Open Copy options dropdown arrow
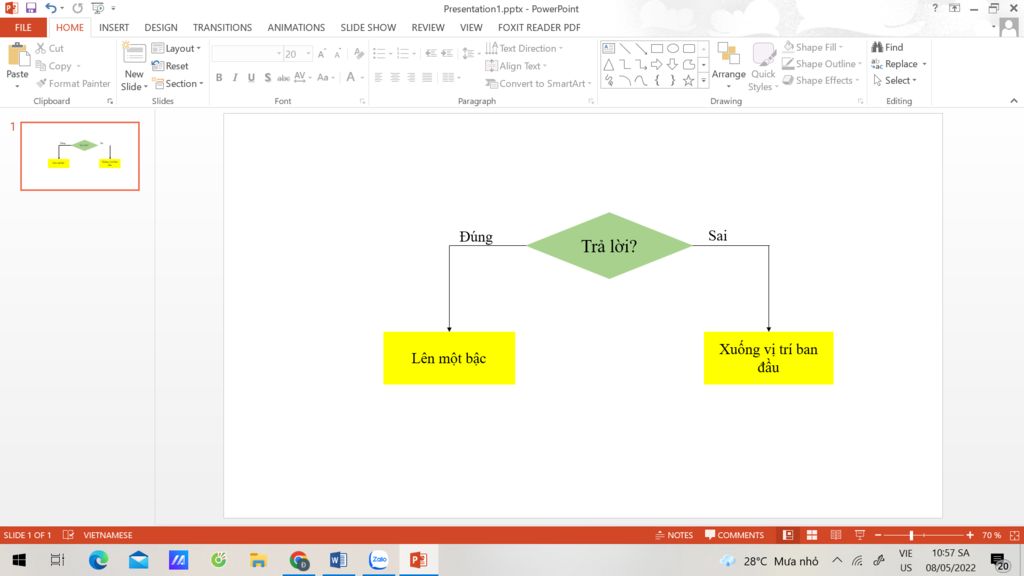This screenshot has height=576, width=1024. [x=78, y=66]
